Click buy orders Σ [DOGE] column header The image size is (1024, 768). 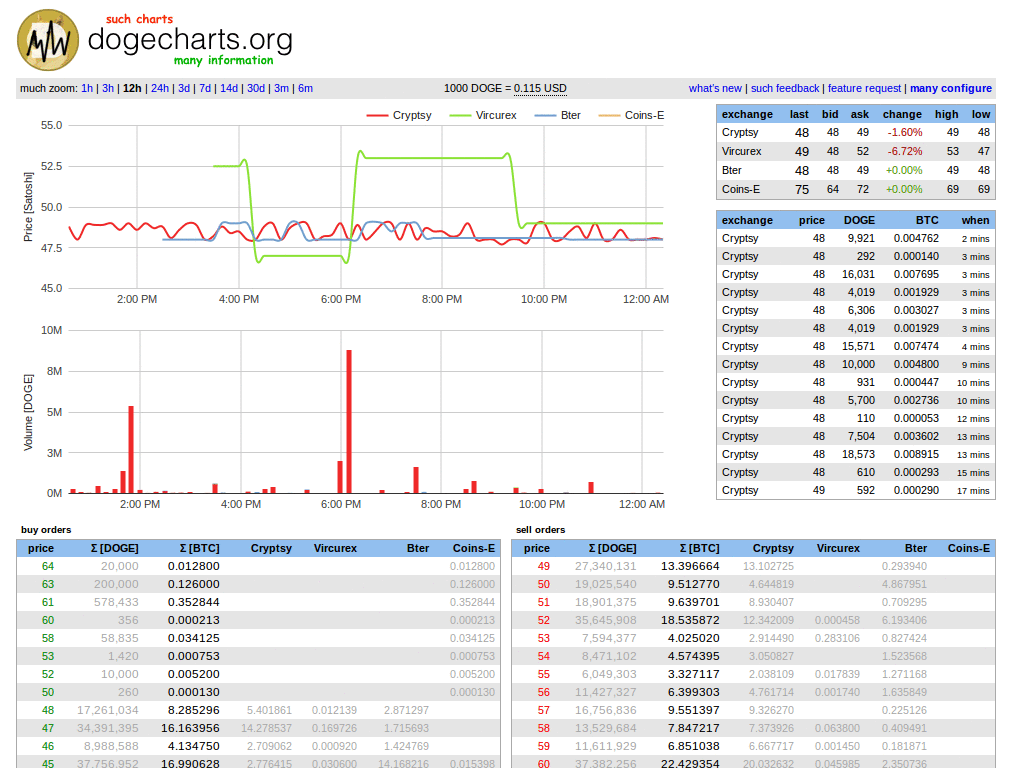[x=114, y=549]
